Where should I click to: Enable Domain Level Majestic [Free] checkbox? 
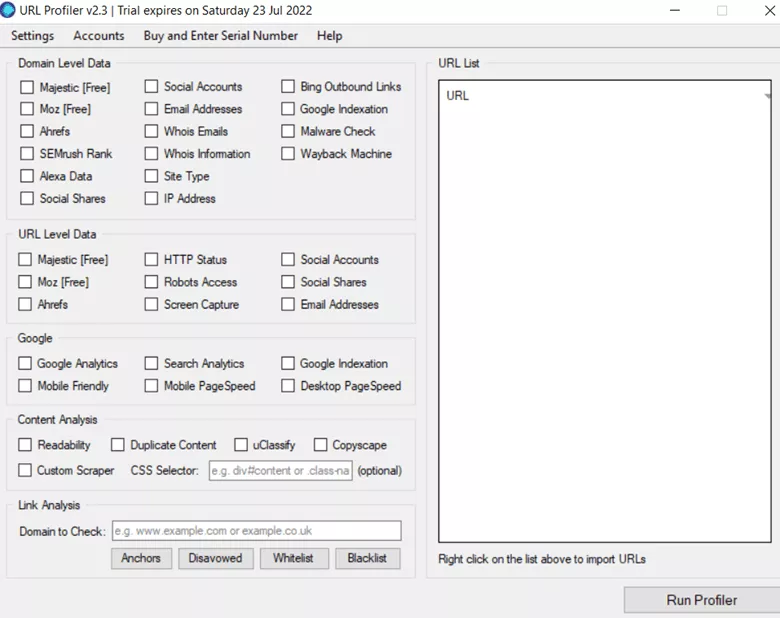click(27, 88)
